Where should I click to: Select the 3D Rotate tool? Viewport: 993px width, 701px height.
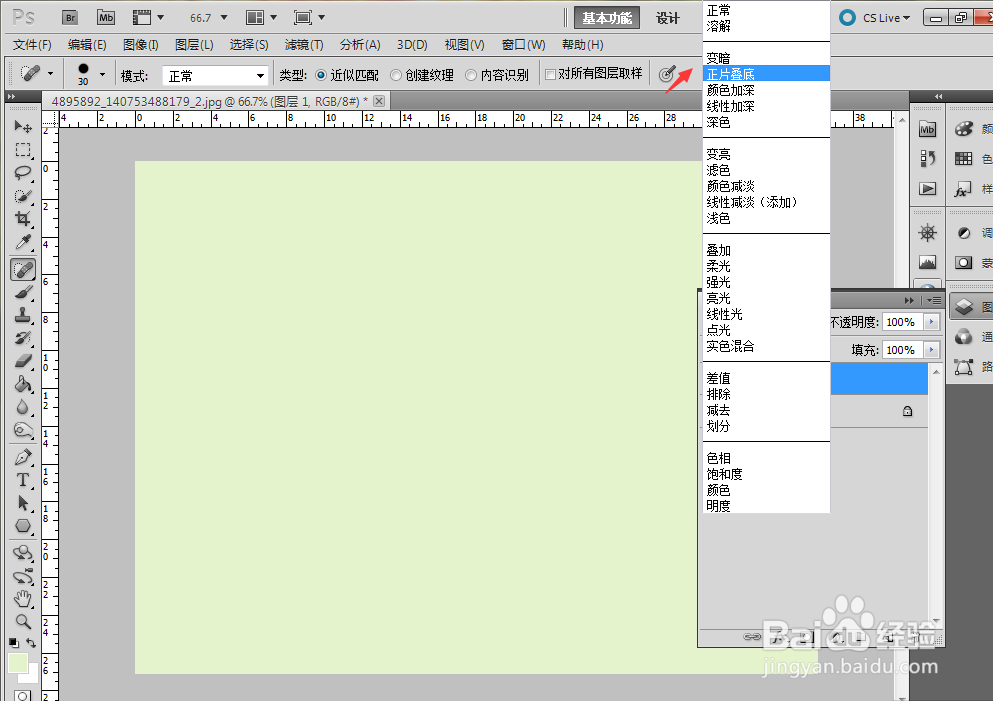pyautogui.click(x=23, y=553)
